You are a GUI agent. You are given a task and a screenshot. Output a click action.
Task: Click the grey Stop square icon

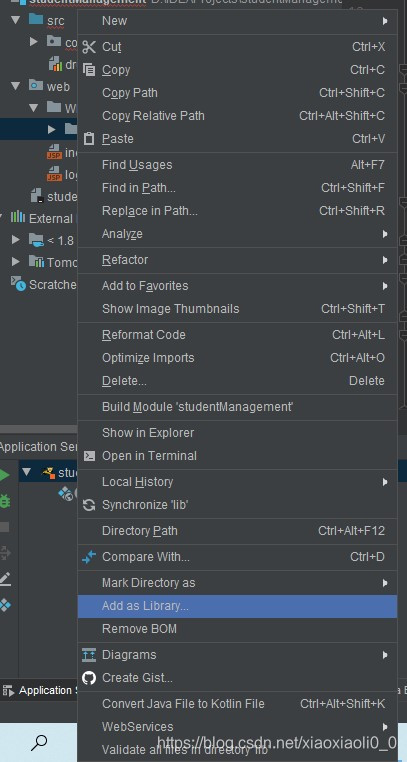(4, 527)
